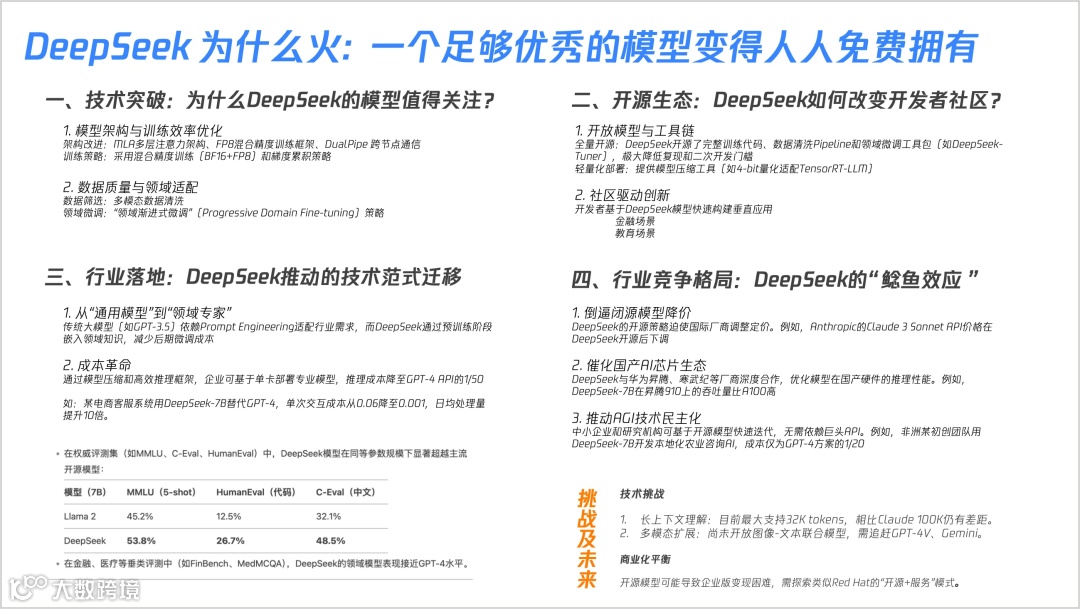The image size is (1080, 609).
Task: Select the table cell '45.2%'
Action: tap(140, 516)
